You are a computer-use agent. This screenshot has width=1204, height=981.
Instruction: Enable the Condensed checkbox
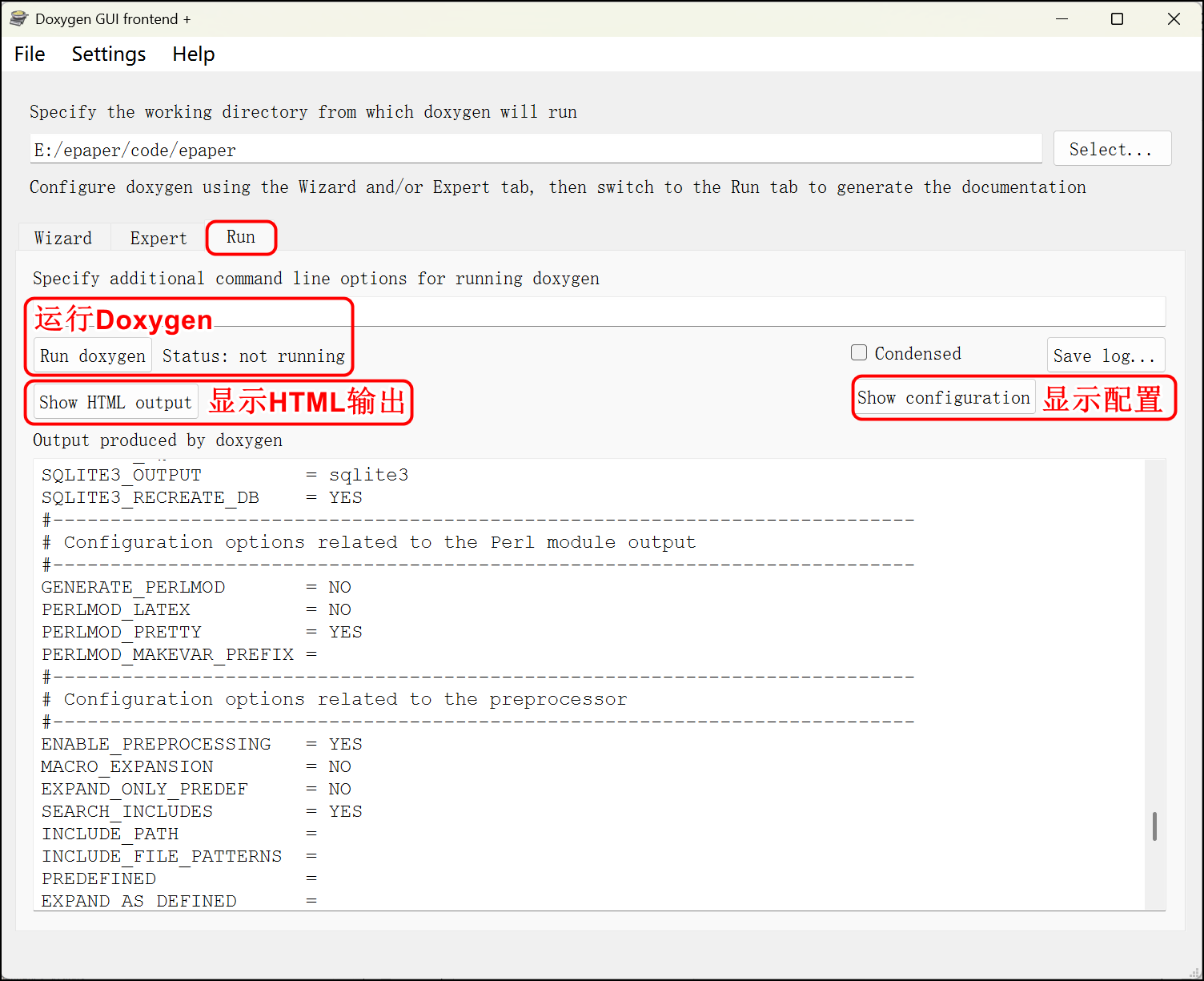coord(858,352)
